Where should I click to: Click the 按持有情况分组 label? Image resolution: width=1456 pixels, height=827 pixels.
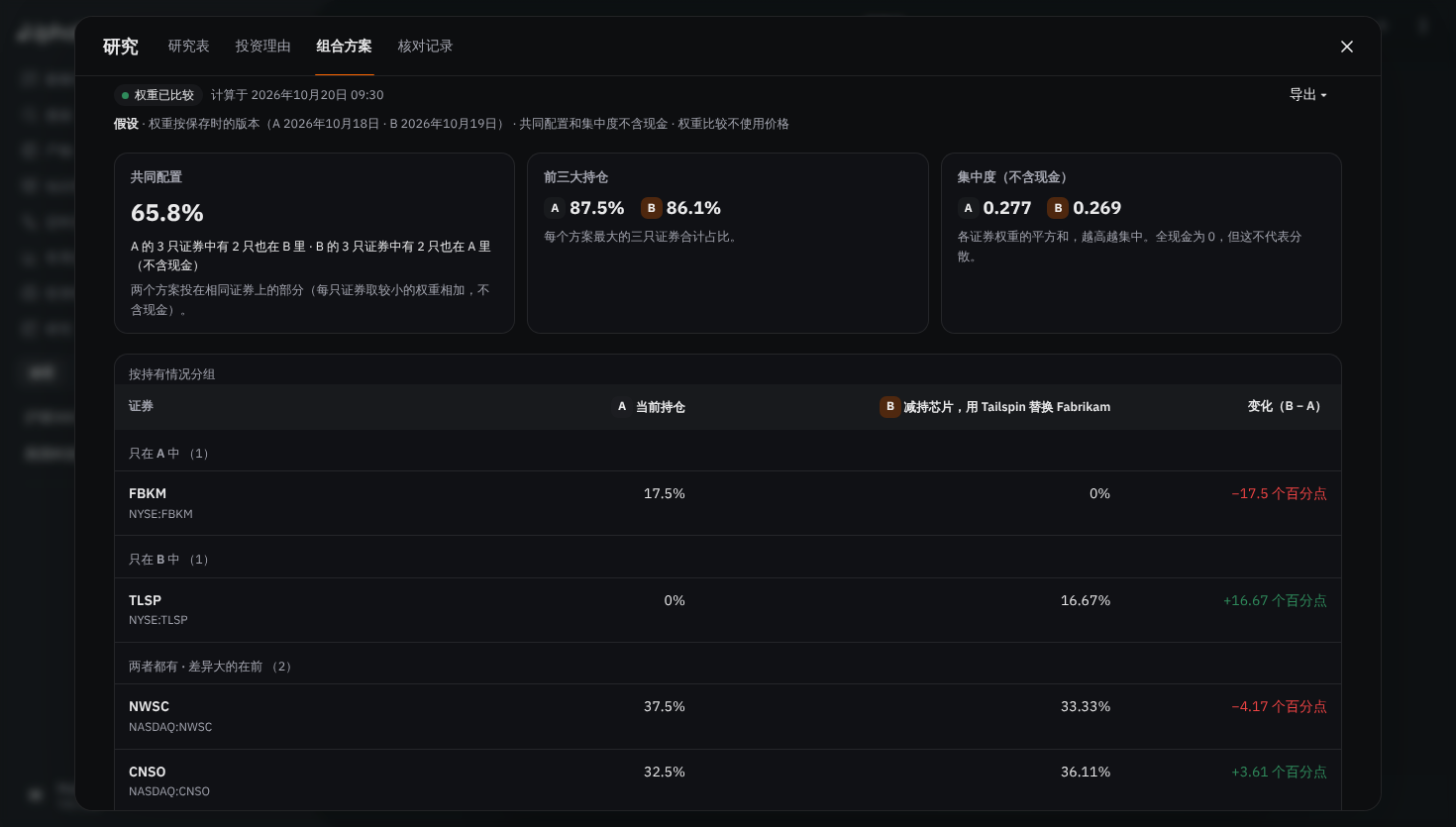pyautogui.click(x=171, y=374)
